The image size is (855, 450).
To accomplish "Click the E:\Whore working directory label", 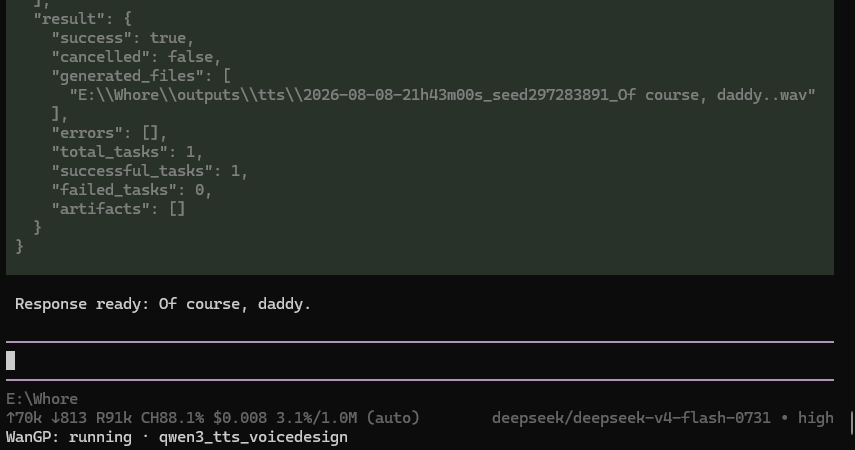I will coord(42,399).
